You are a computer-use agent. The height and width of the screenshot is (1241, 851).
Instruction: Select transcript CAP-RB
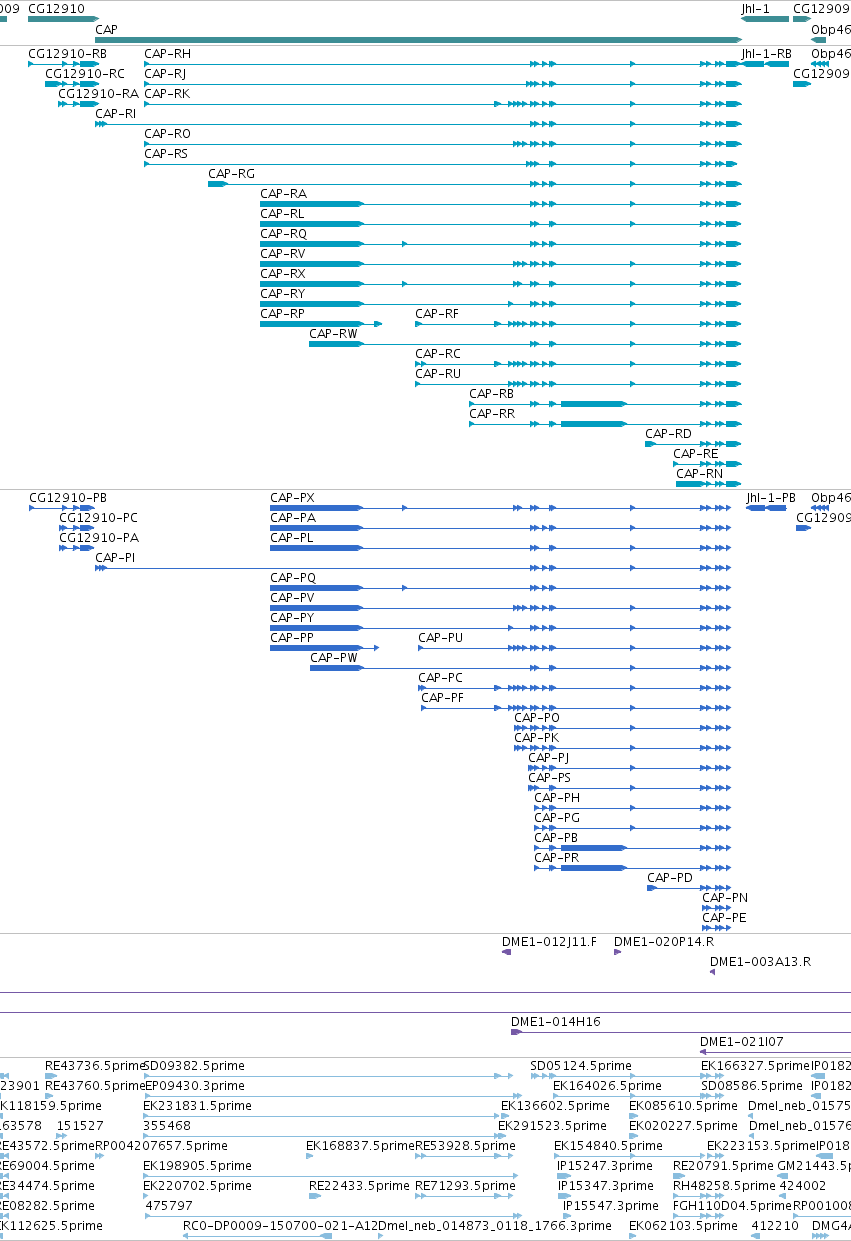[x=606, y=404]
